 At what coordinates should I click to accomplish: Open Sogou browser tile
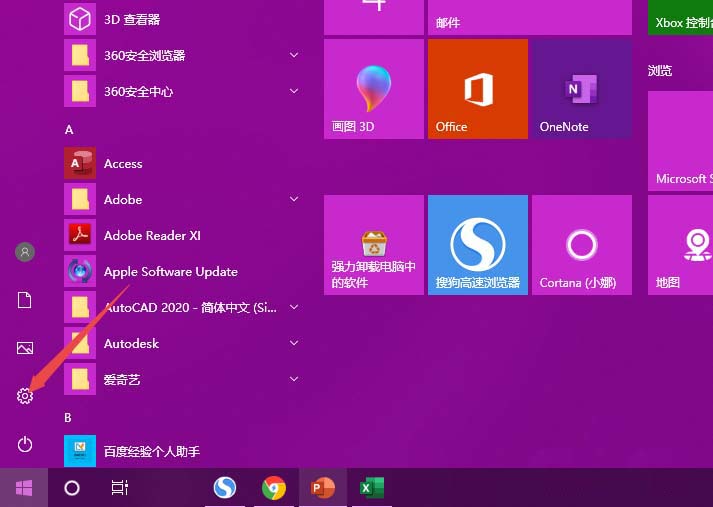pos(477,245)
